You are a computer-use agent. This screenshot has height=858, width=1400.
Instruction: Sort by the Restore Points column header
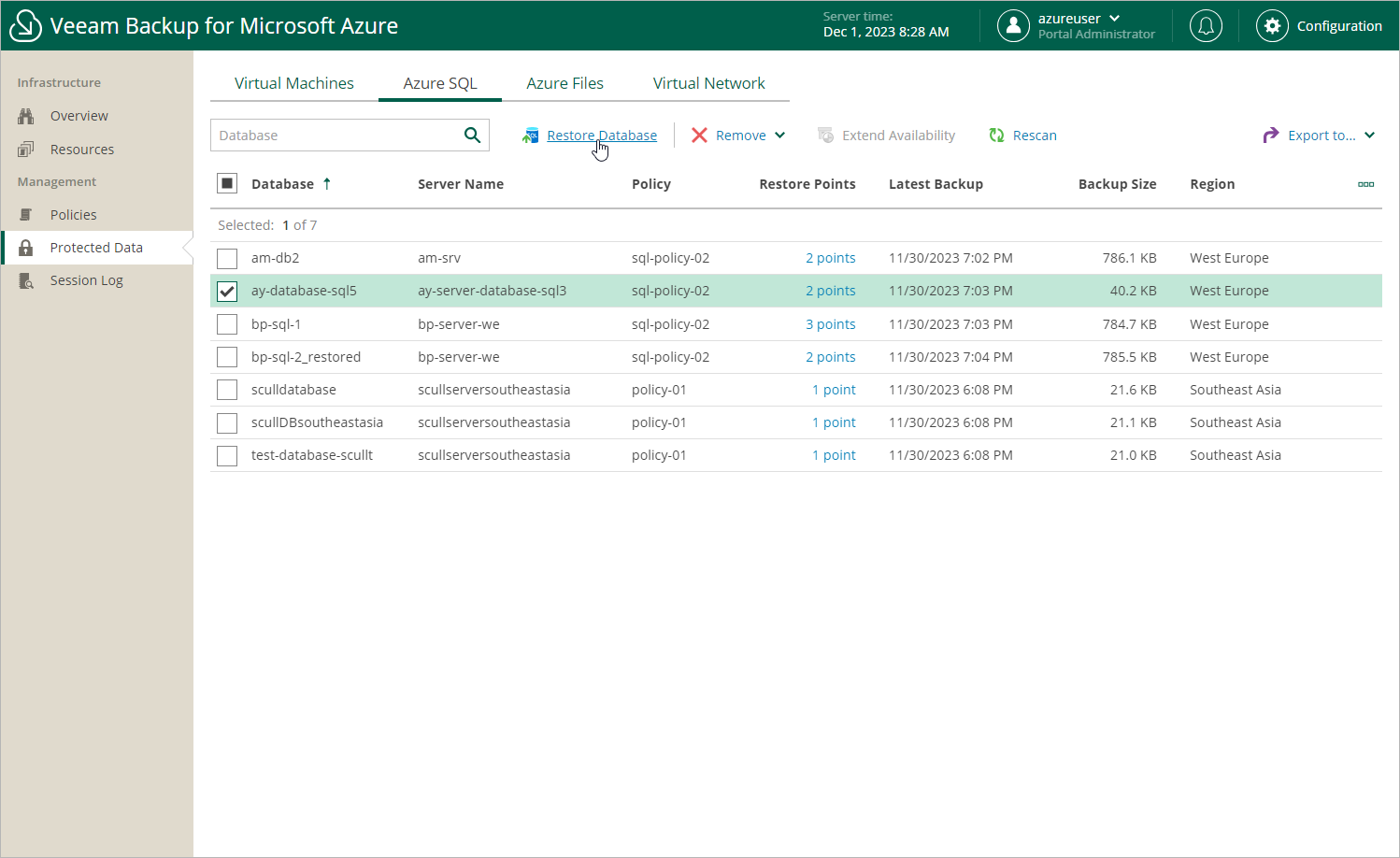807,184
